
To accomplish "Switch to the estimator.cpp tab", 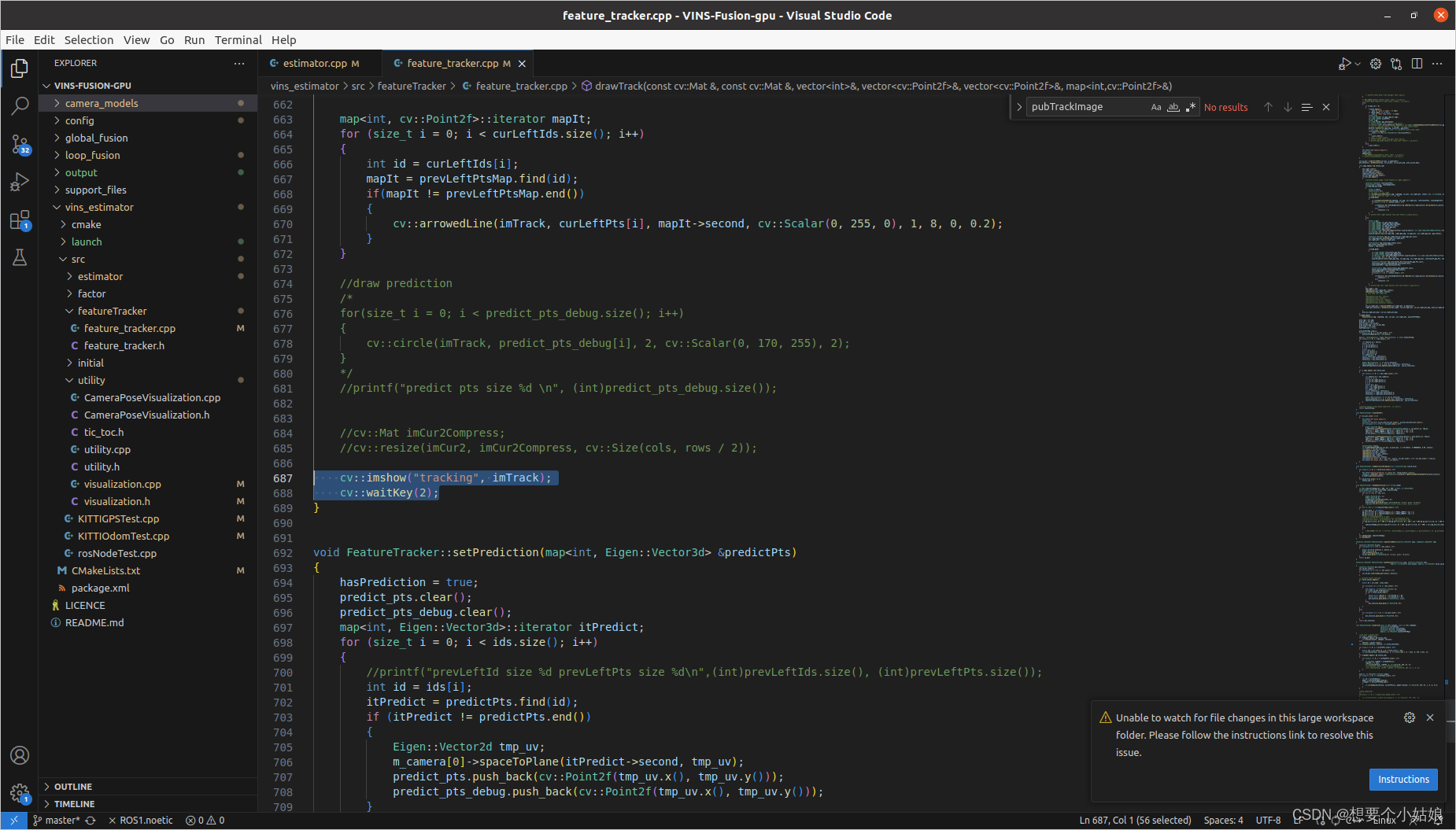I will tap(314, 63).
